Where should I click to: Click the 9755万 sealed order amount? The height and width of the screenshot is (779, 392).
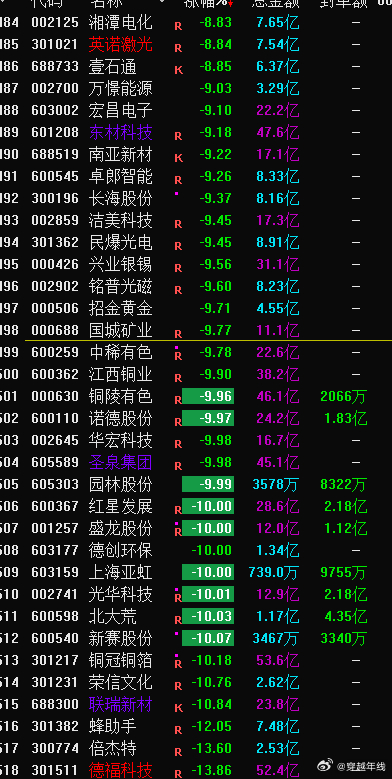tap(344, 572)
